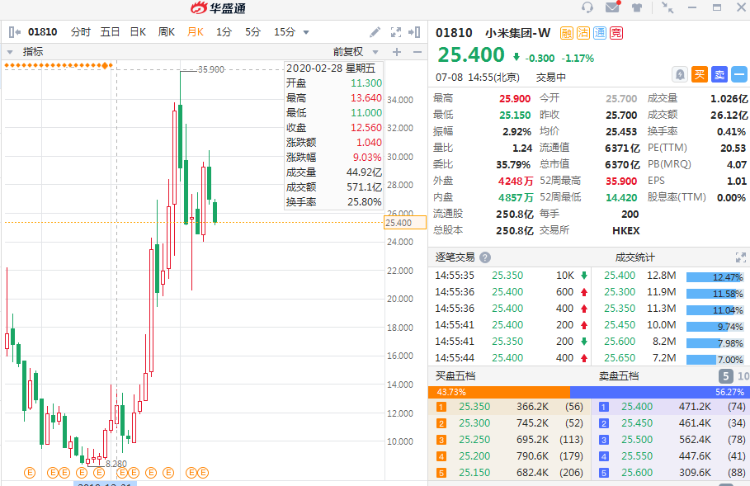
Task: Select sell level 2 at 25.450
Action: click(x=672, y=423)
